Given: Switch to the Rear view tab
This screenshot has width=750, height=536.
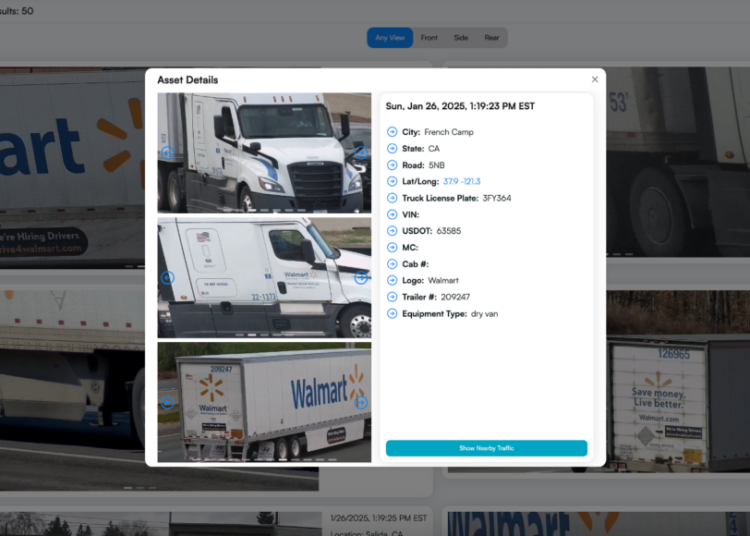Looking at the screenshot, I should 492,38.
